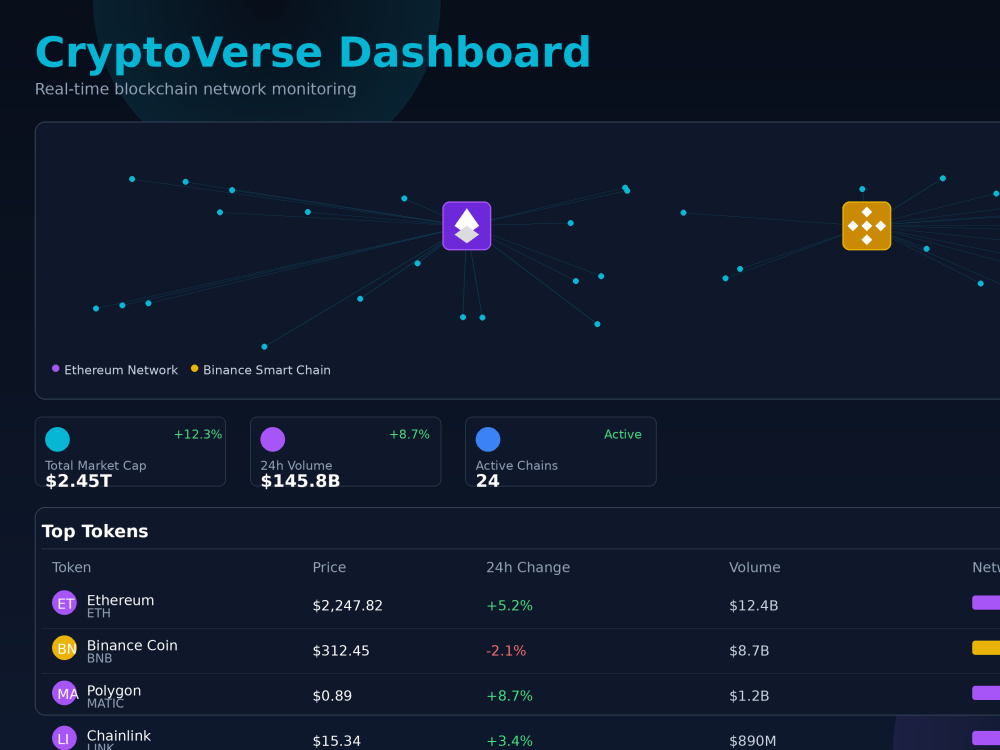Click the +12.3% market cap change
This screenshot has height=750, width=1000.
click(x=198, y=434)
